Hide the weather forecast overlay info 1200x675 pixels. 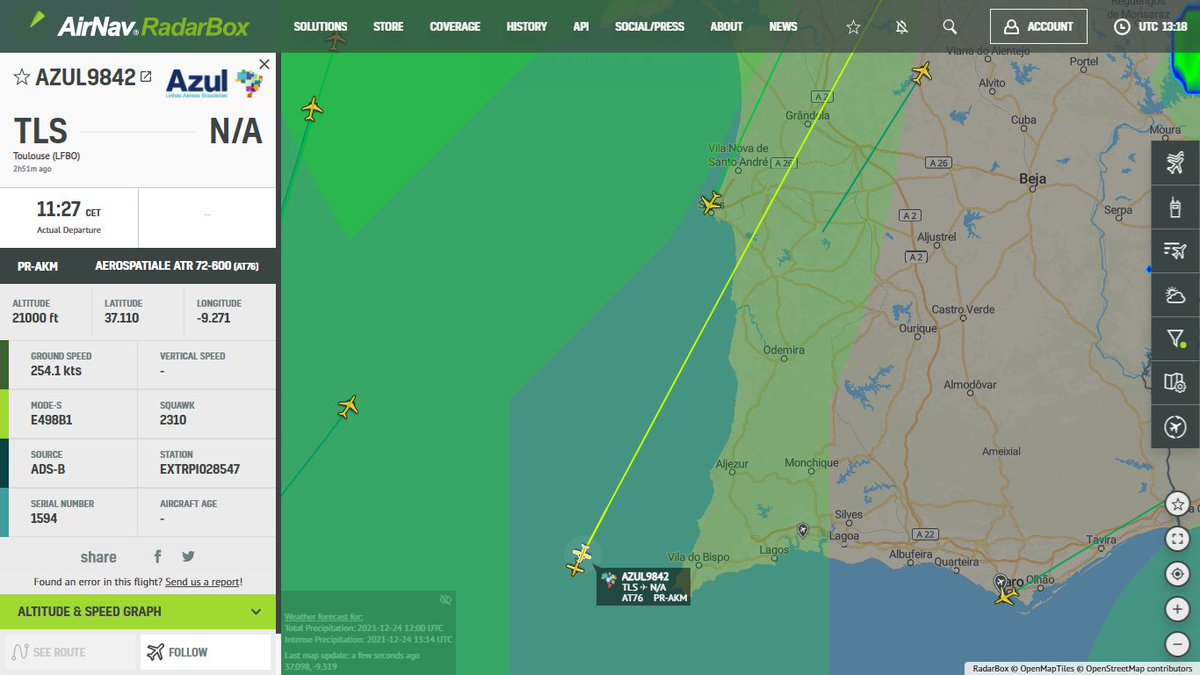click(446, 599)
